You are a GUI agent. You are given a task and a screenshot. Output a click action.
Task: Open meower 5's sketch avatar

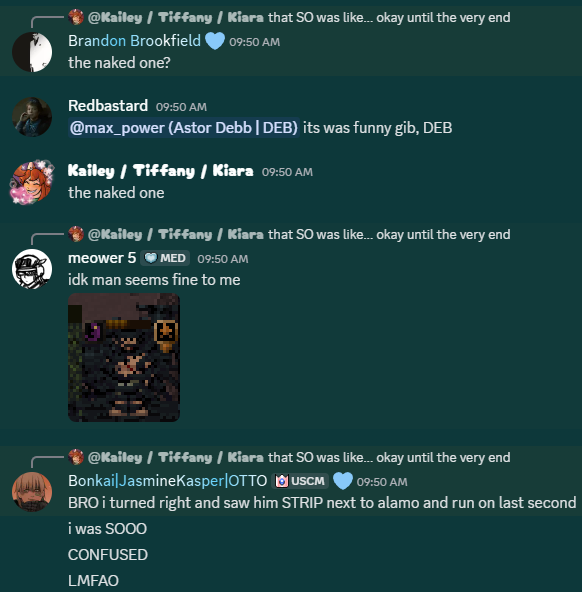point(32,269)
